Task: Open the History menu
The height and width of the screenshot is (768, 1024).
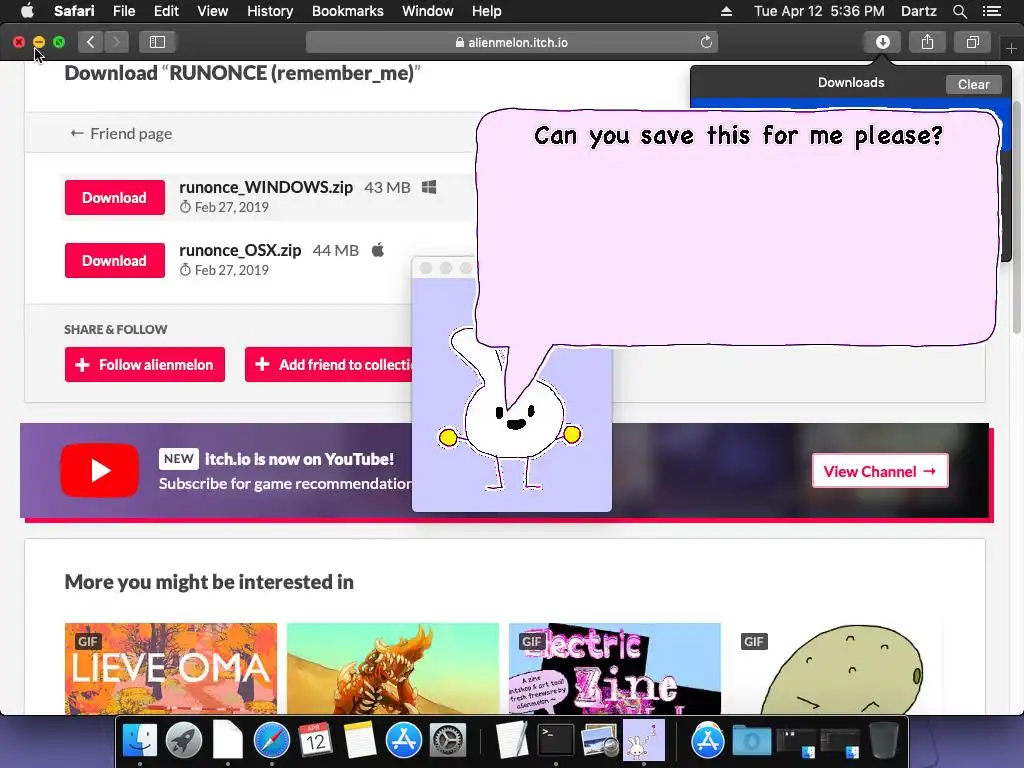Action: coord(270,11)
